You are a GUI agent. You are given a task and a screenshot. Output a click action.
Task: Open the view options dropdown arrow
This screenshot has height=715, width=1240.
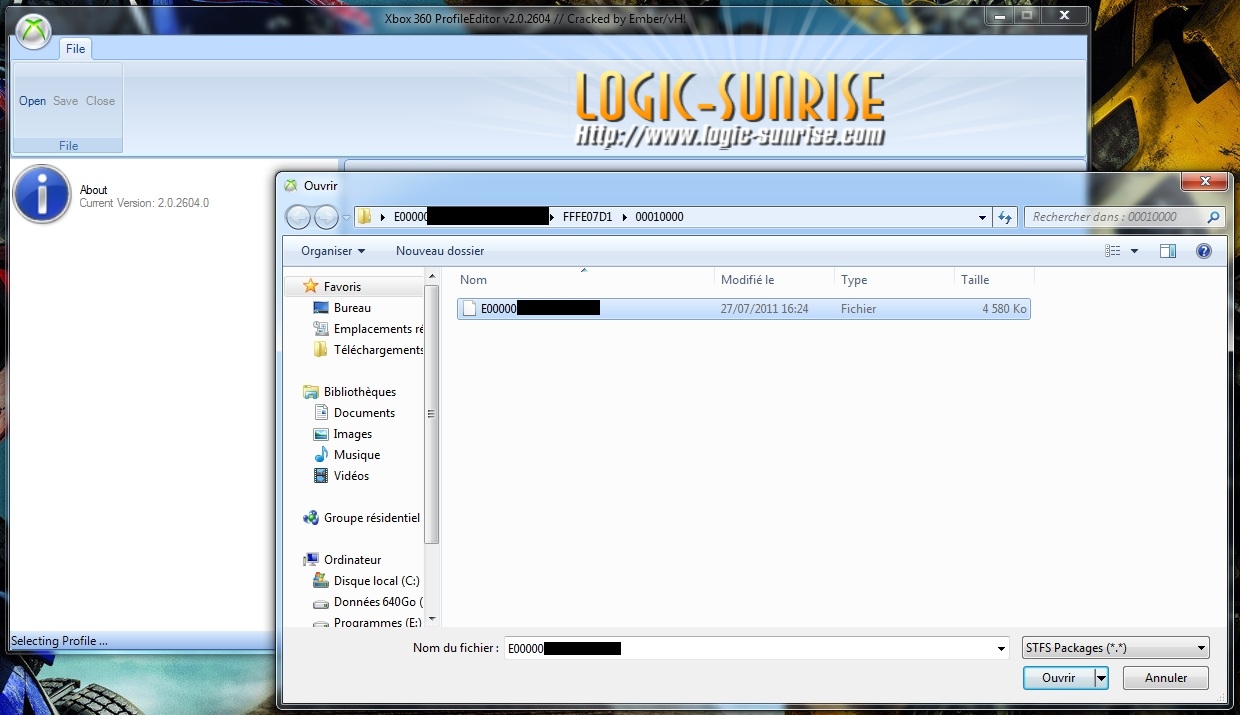pos(1134,251)
